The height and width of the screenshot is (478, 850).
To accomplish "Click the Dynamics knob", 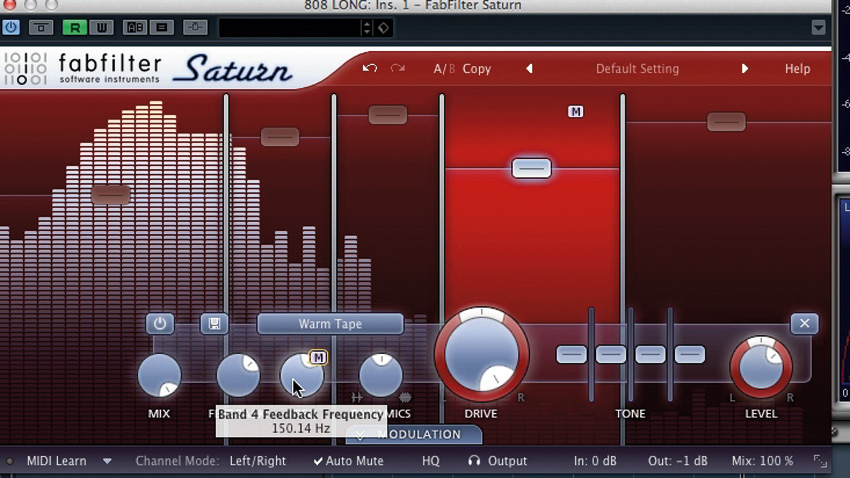I will 381,375.
